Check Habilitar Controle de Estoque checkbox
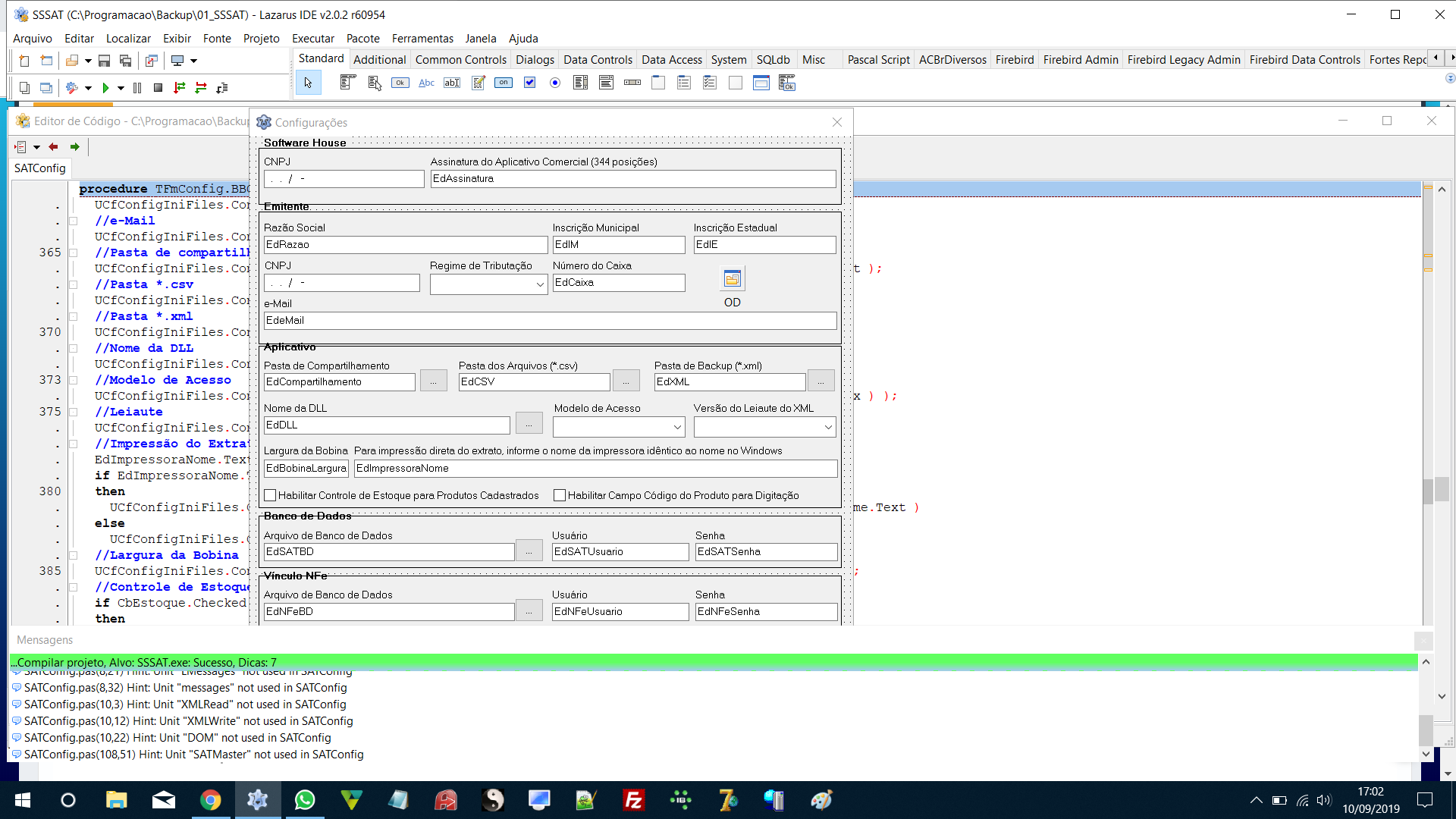Screen dimensions: 1456x819 click(x=270, y=495)
